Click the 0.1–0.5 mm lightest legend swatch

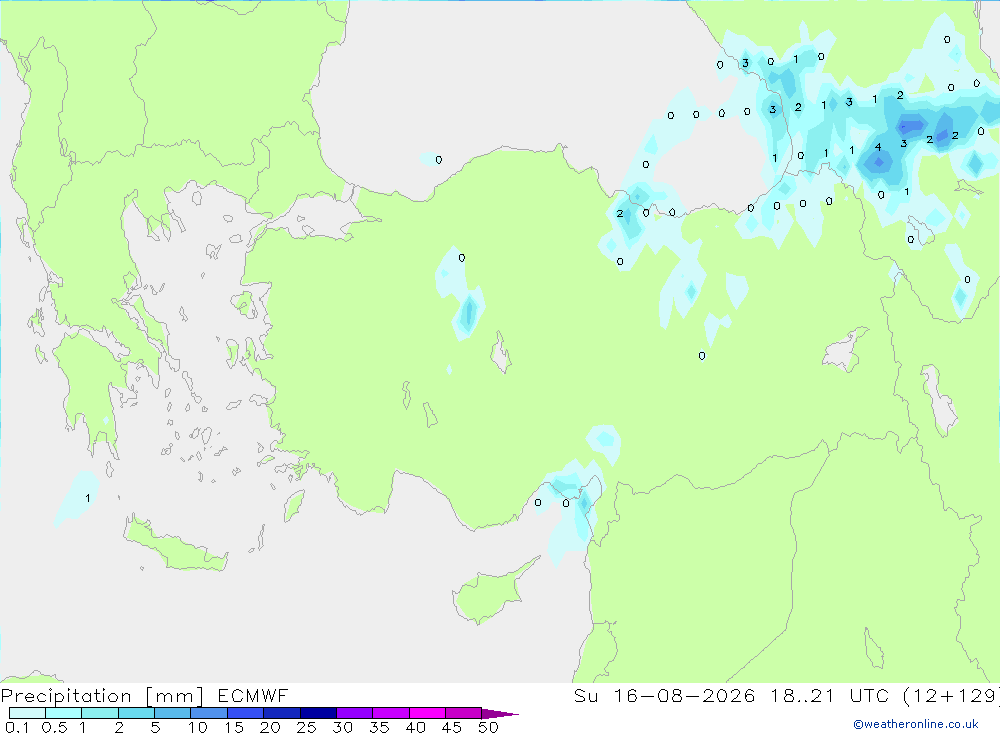27,713
